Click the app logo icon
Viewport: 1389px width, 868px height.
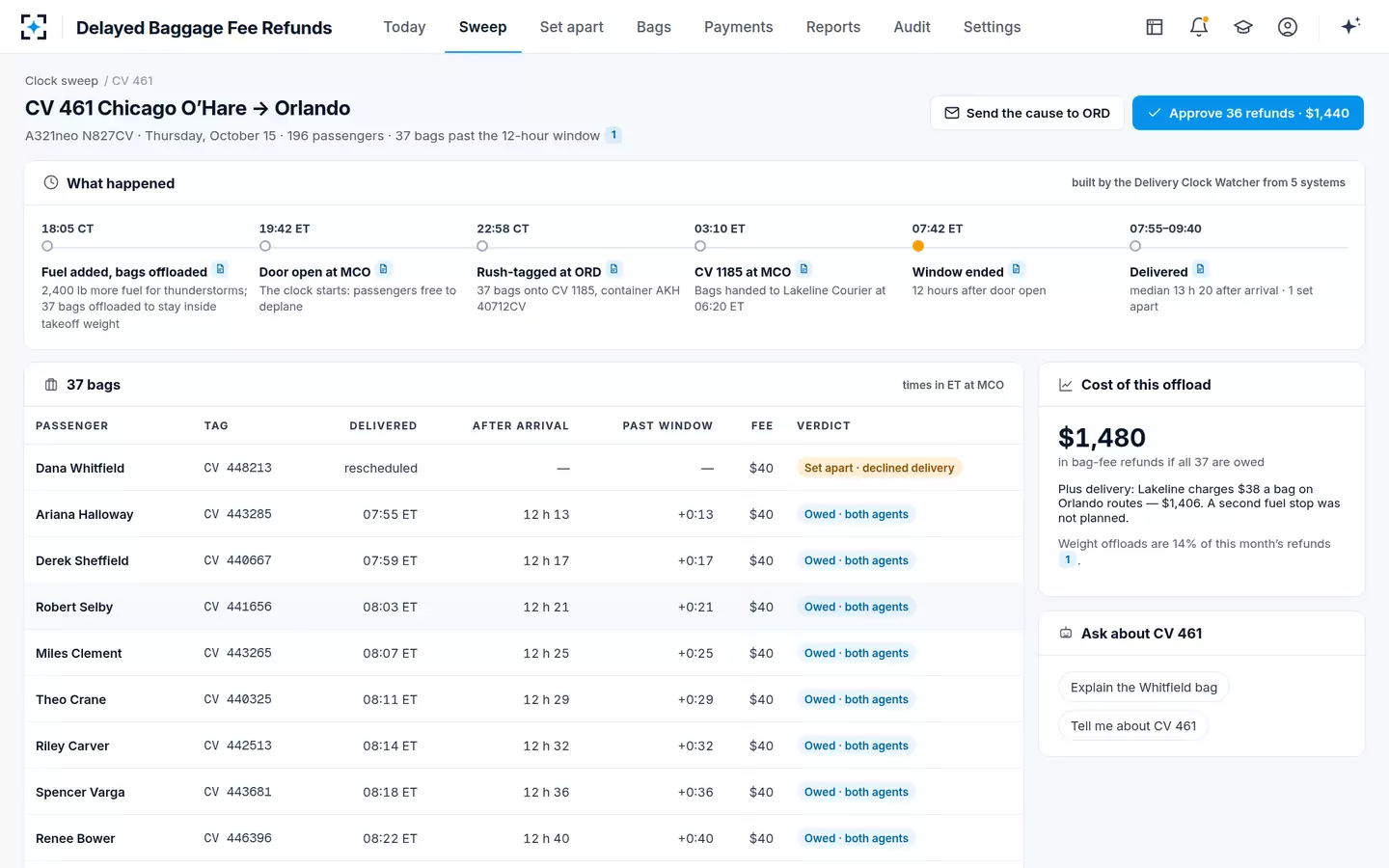pos(34,27)
